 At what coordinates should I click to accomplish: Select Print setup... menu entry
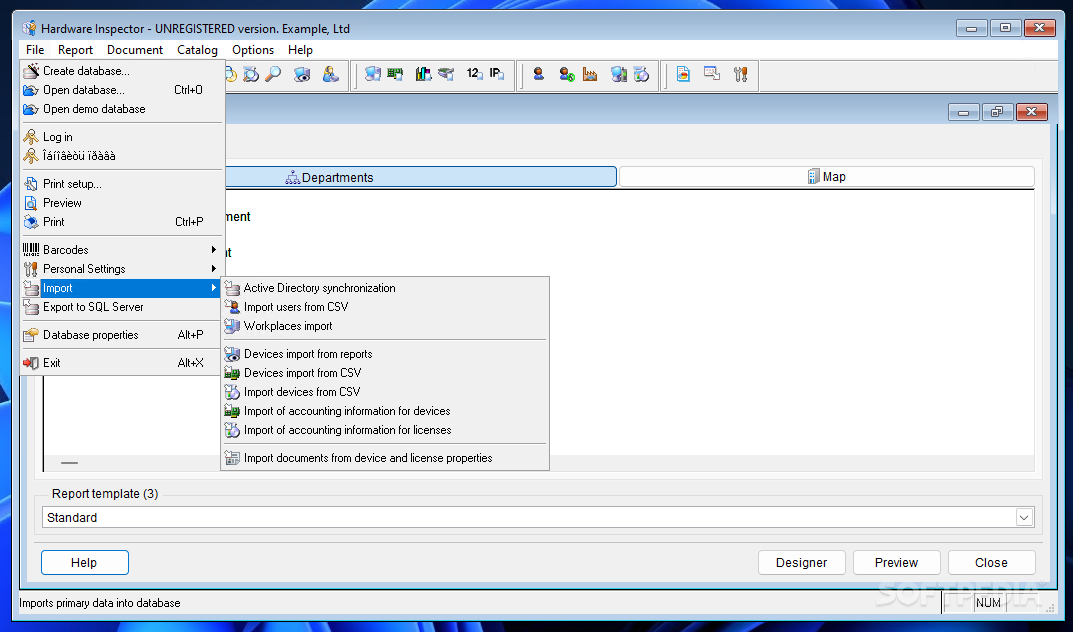[x=121, y=183]
